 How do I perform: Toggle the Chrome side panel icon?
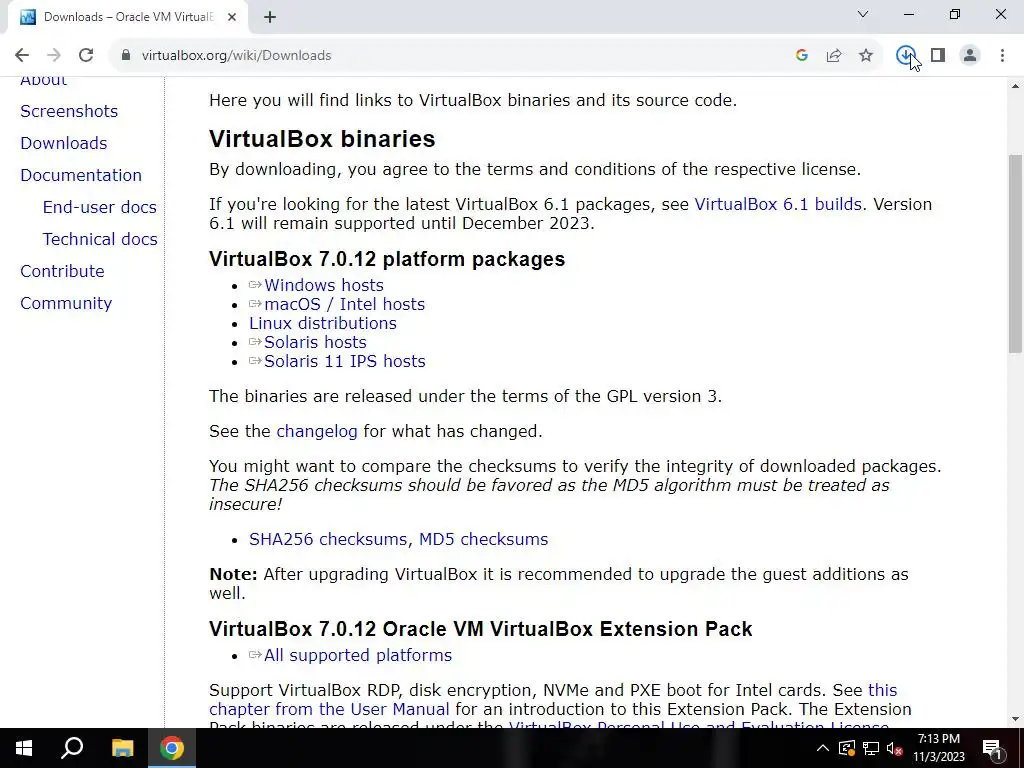point(938,56)
